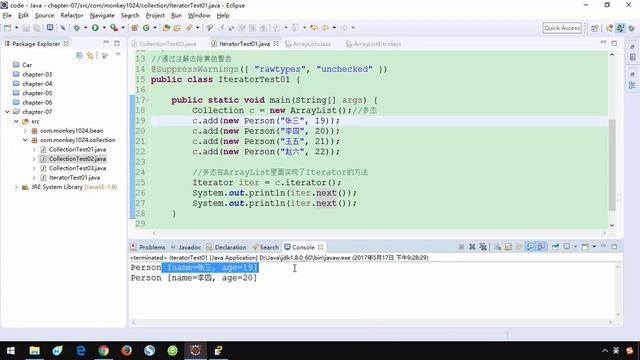Open File Explorer from the taskbar
640x360 pixels.
pos(34,351)
